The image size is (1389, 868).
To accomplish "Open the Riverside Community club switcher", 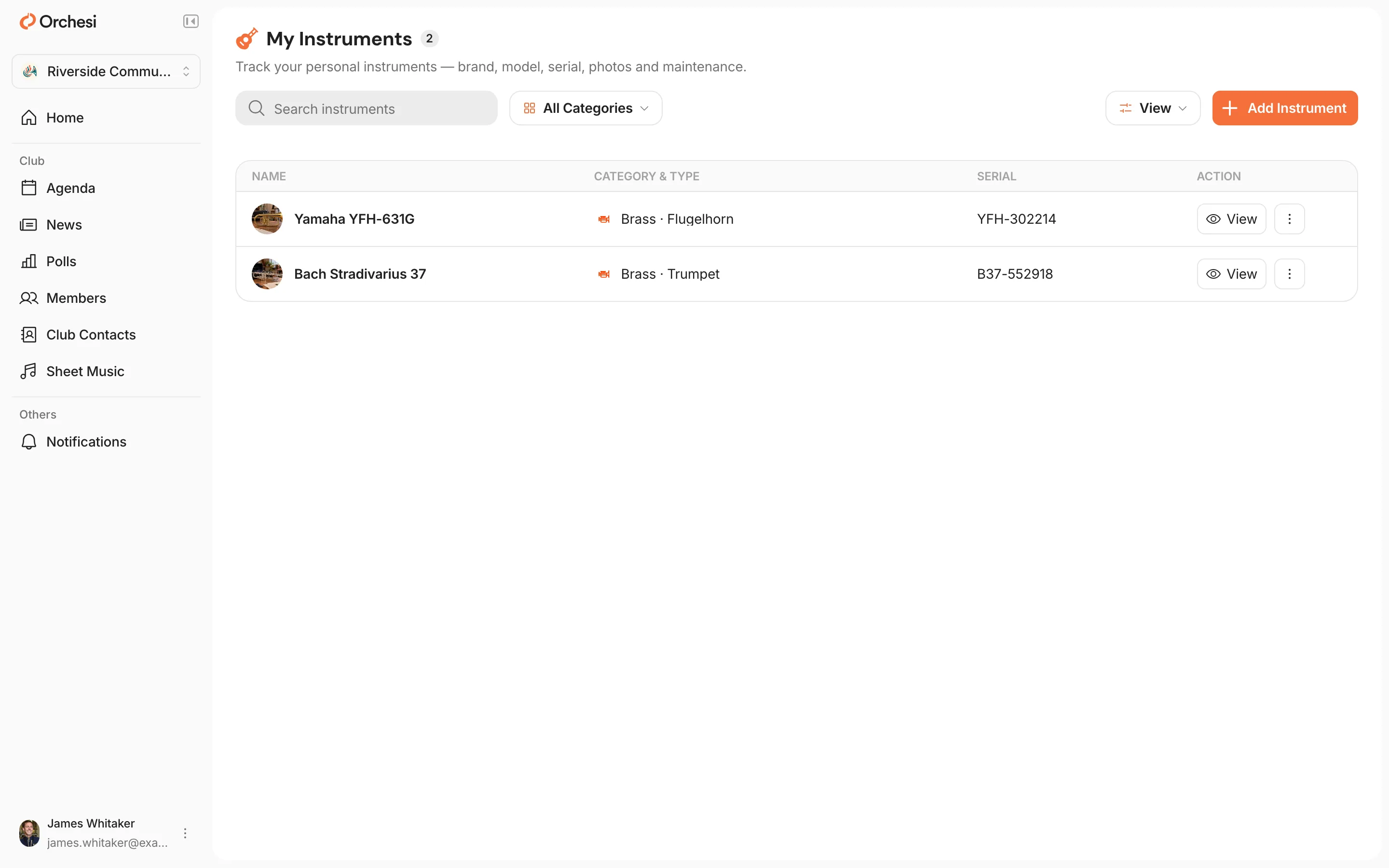I will tap(106, 71).
